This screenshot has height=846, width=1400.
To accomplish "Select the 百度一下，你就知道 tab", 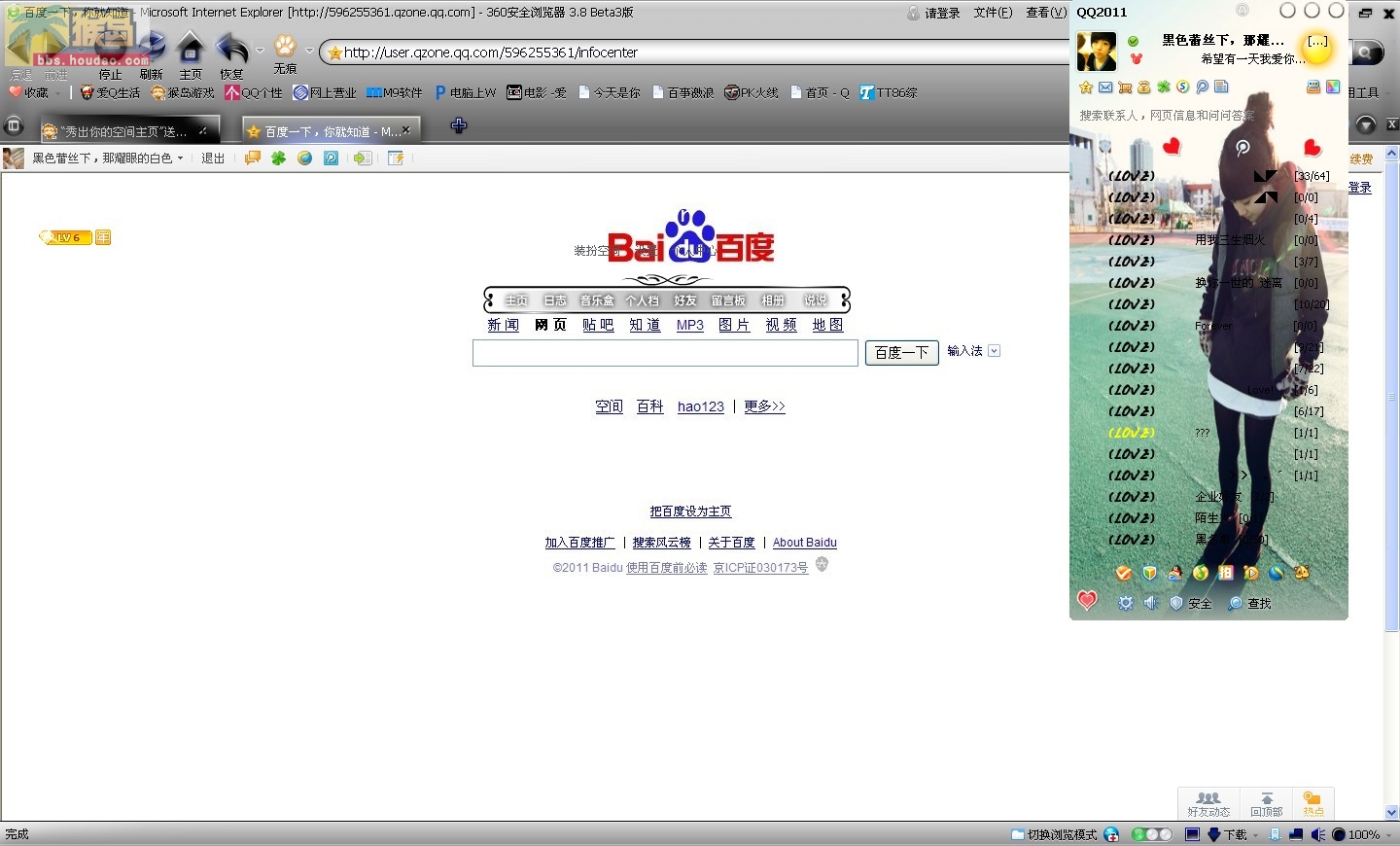I will [x=331, y=130].
